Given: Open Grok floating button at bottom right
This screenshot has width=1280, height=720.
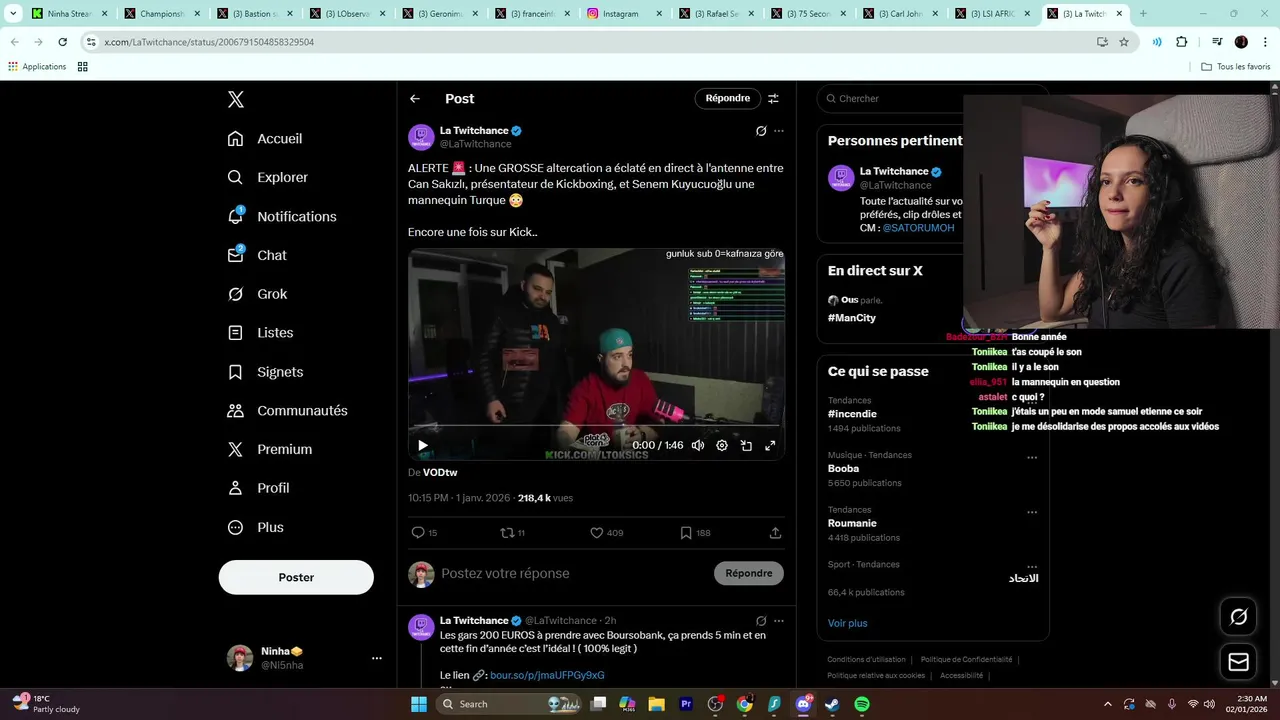Looking at the screenshot, I should click(x=1238, y=617).
